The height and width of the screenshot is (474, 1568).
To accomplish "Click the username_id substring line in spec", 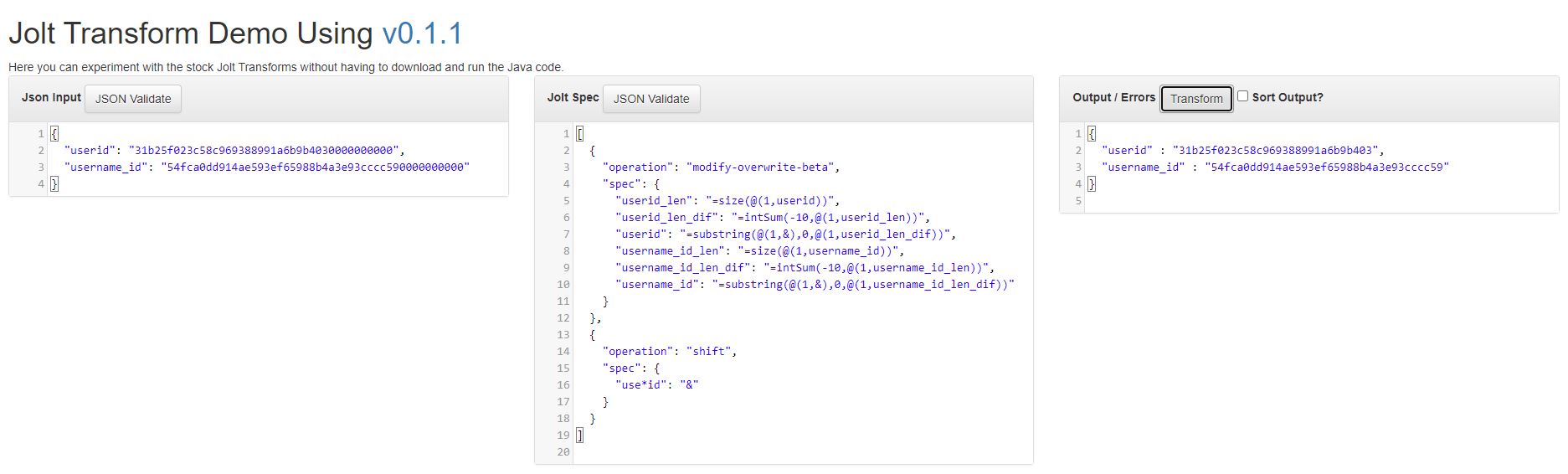I will [x=815, y=285].
